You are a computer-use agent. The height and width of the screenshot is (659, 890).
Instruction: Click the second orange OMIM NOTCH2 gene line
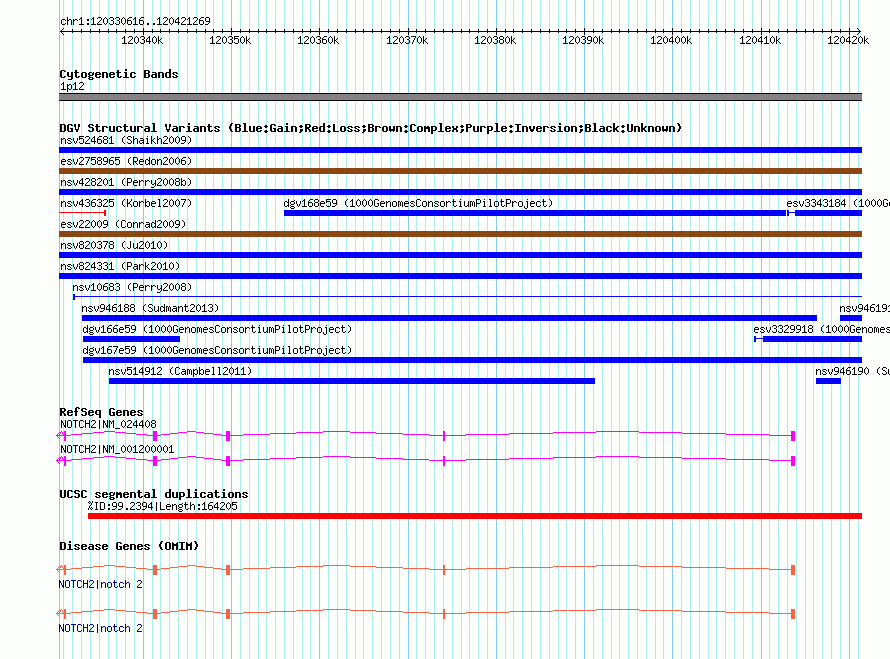[x=426, y=614]
